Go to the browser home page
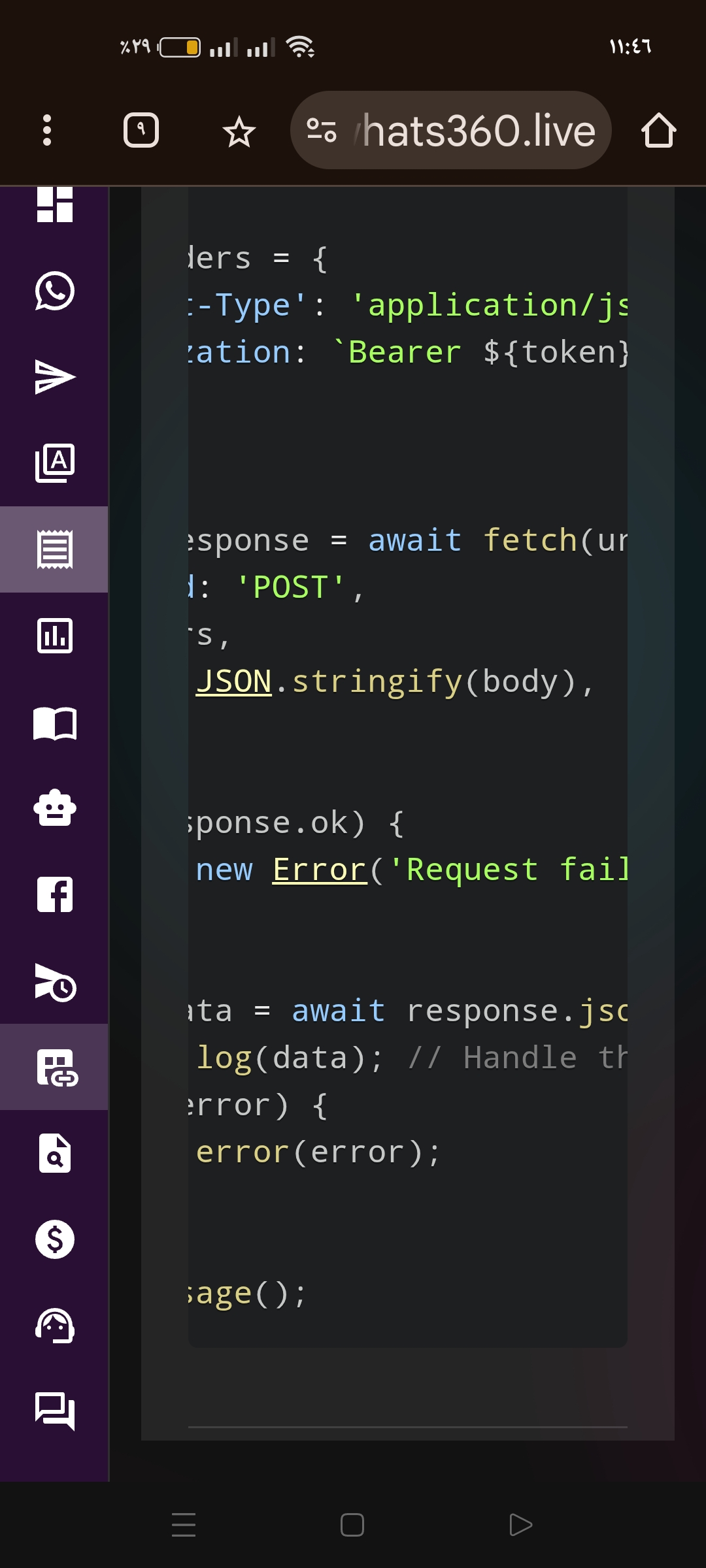Viewport: 706px width, 1568px height. (x=658, y=130)
